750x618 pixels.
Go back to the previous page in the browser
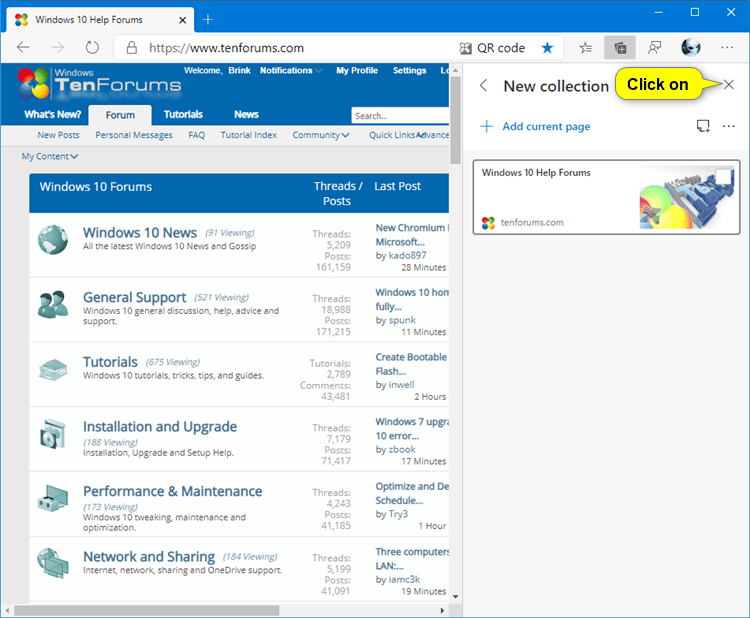pyautogui.click(x=23, y=47)
